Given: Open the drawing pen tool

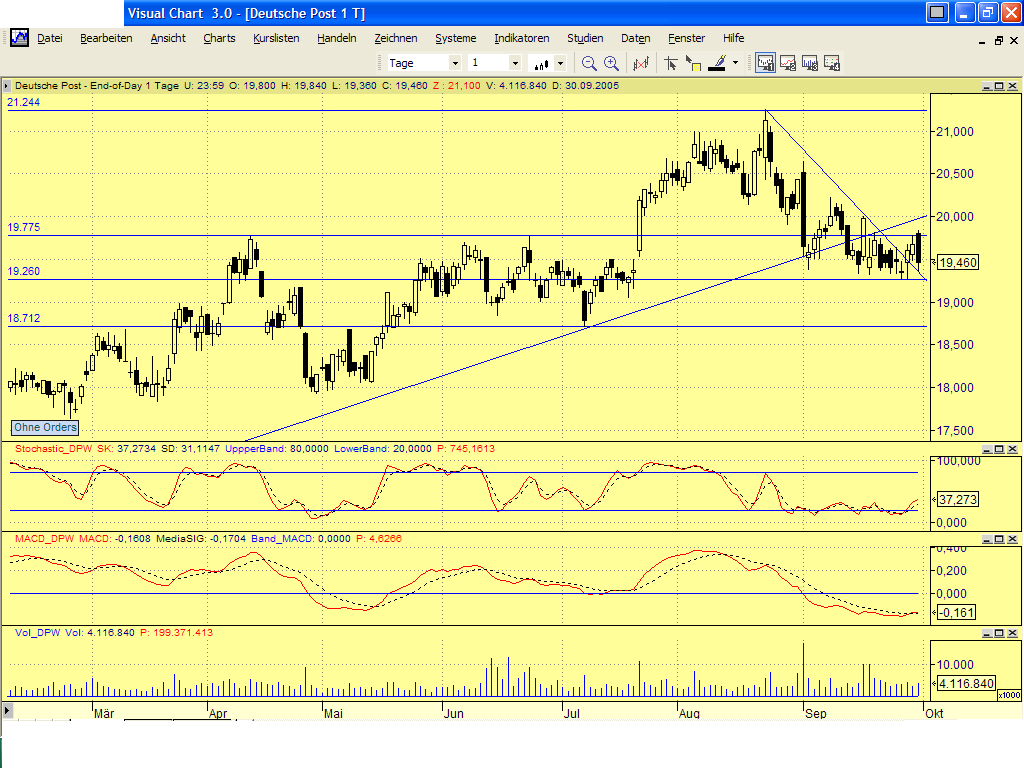Looking at the screenshot, I should point(716,61).
